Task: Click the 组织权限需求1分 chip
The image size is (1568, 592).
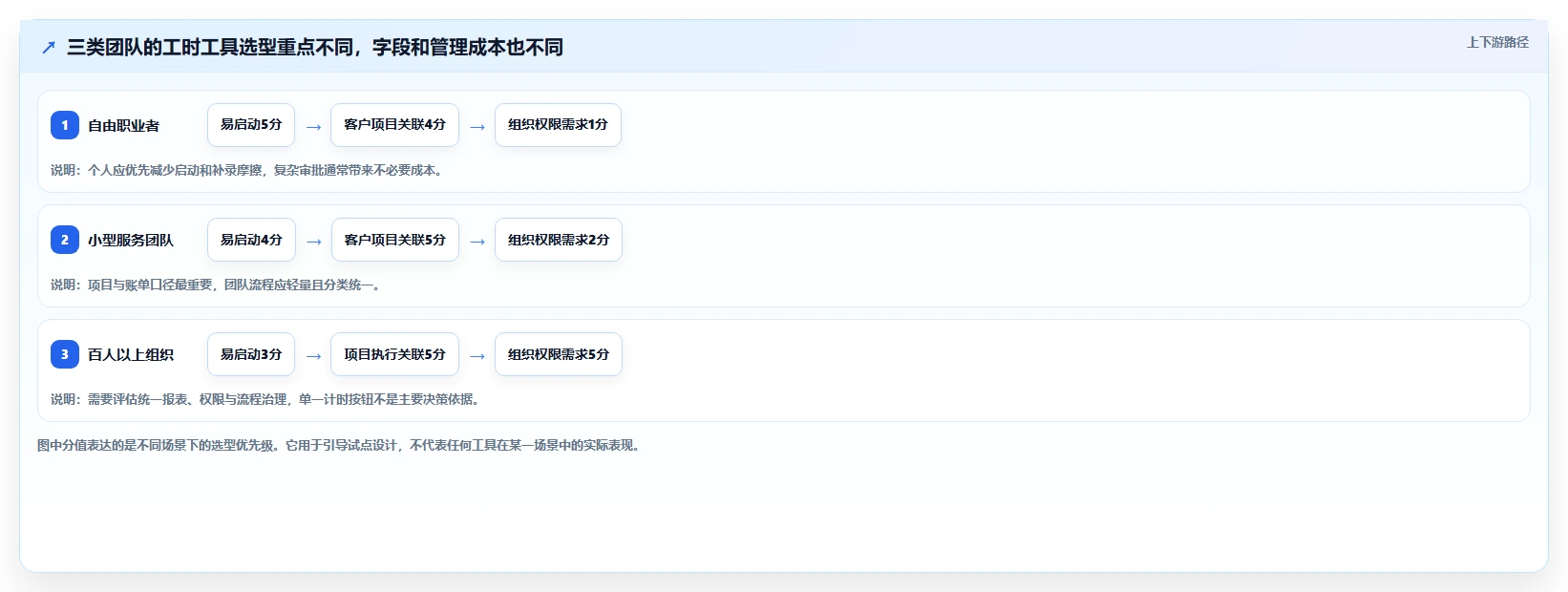Action: (558, 125)
